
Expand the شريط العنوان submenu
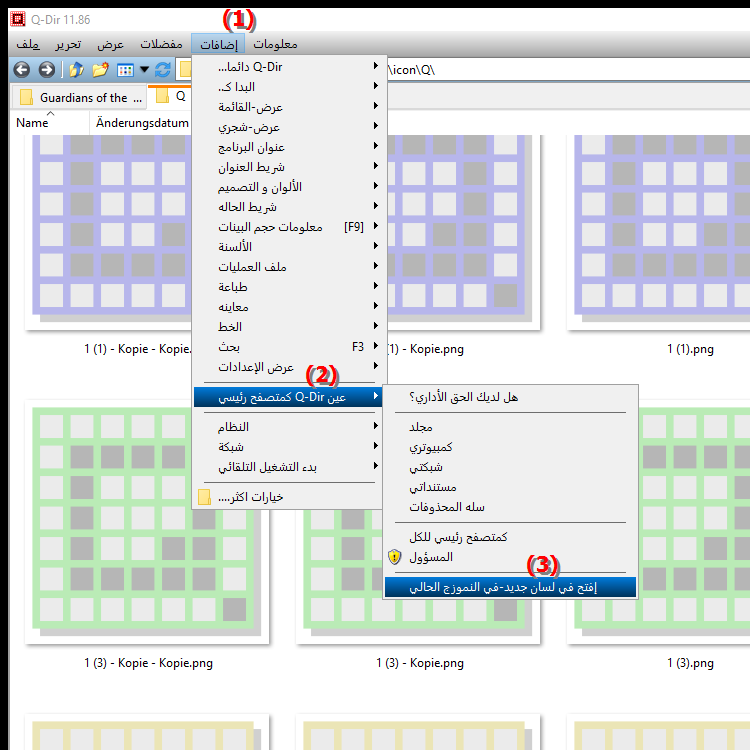[x=288, y=167]
